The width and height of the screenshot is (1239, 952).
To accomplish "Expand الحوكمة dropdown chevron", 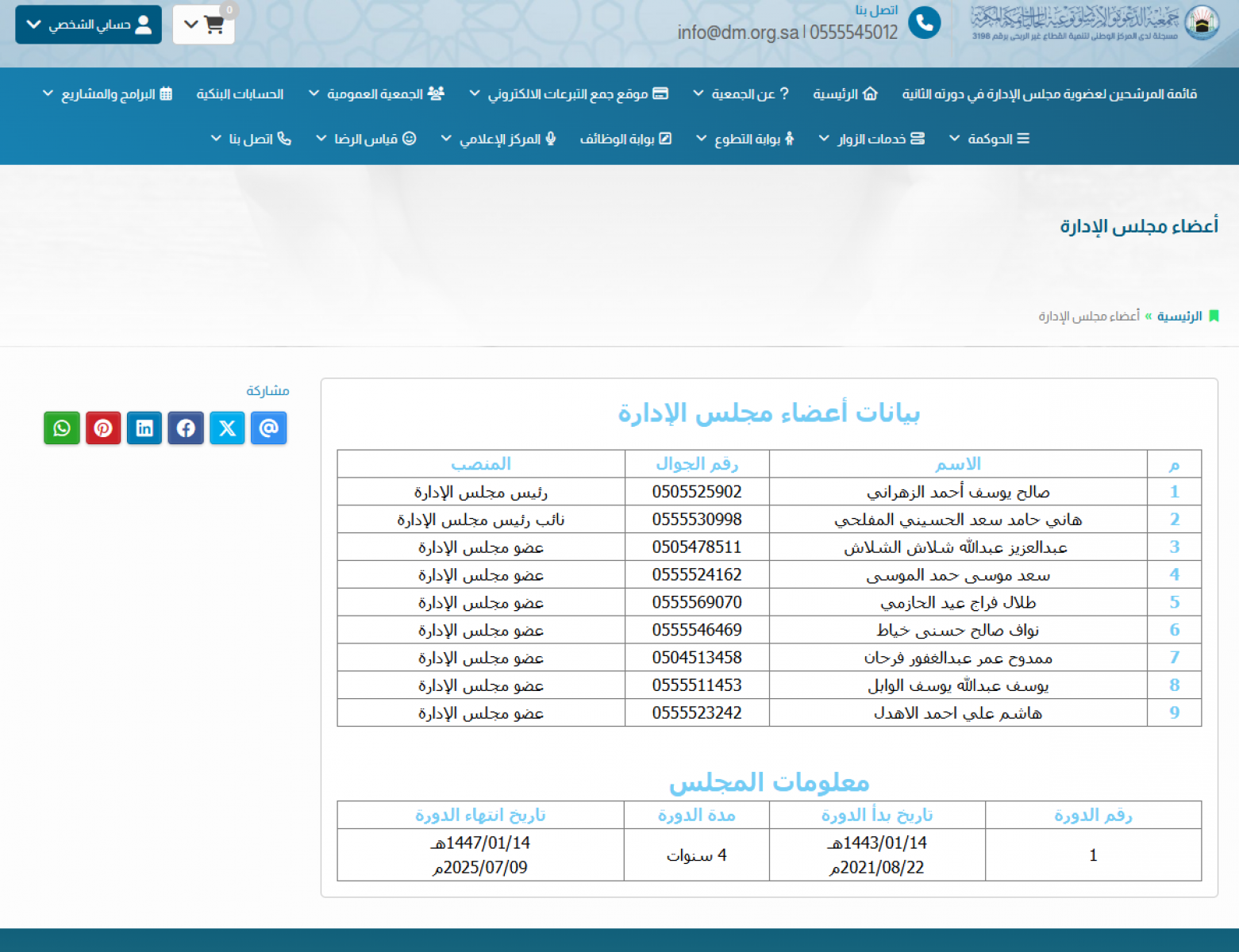I will pos(955,139).
